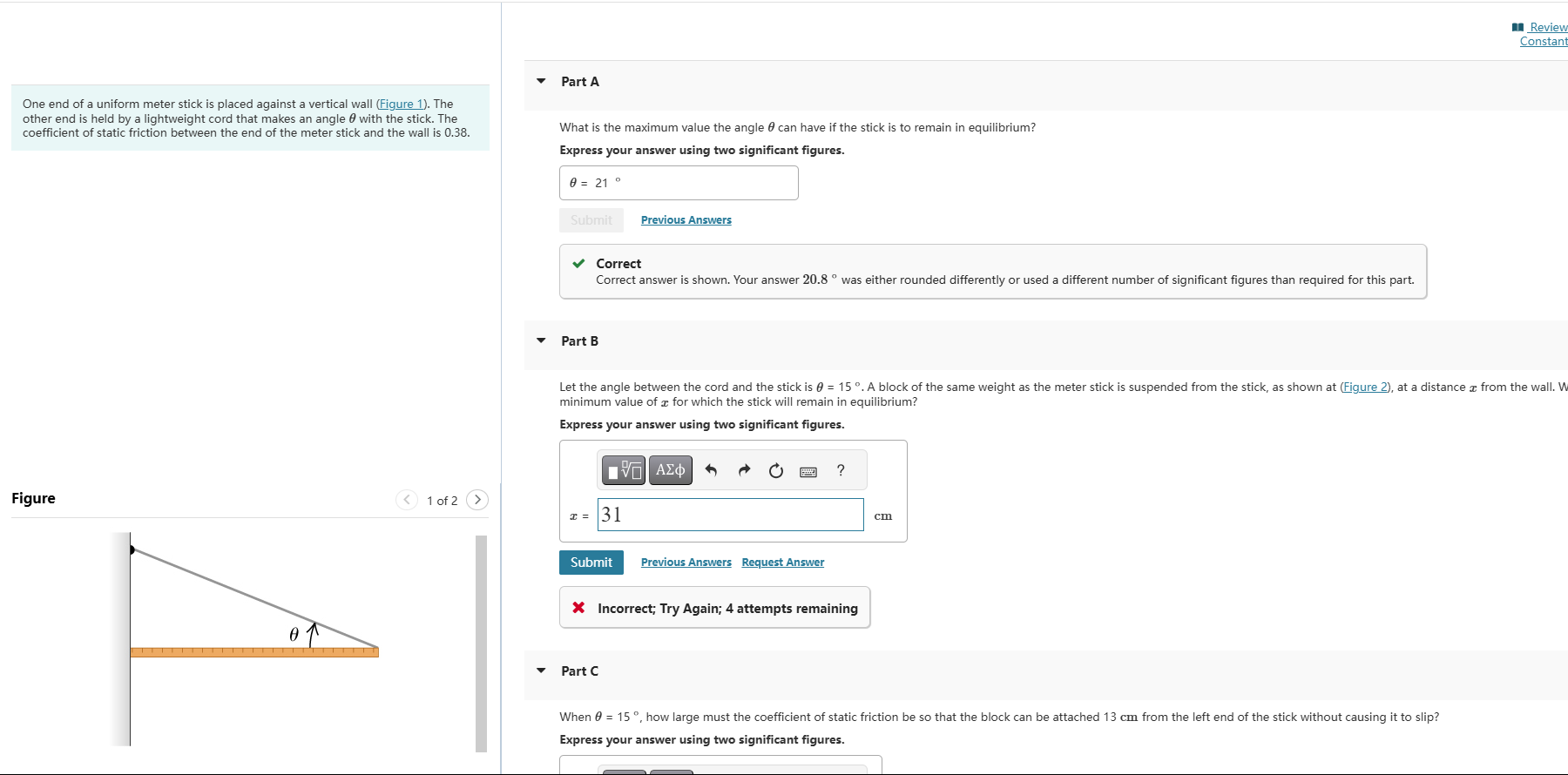This screenshot has width=1568, height=775.
Task: Collapse Part B section
Action: [x=541, y=340]
